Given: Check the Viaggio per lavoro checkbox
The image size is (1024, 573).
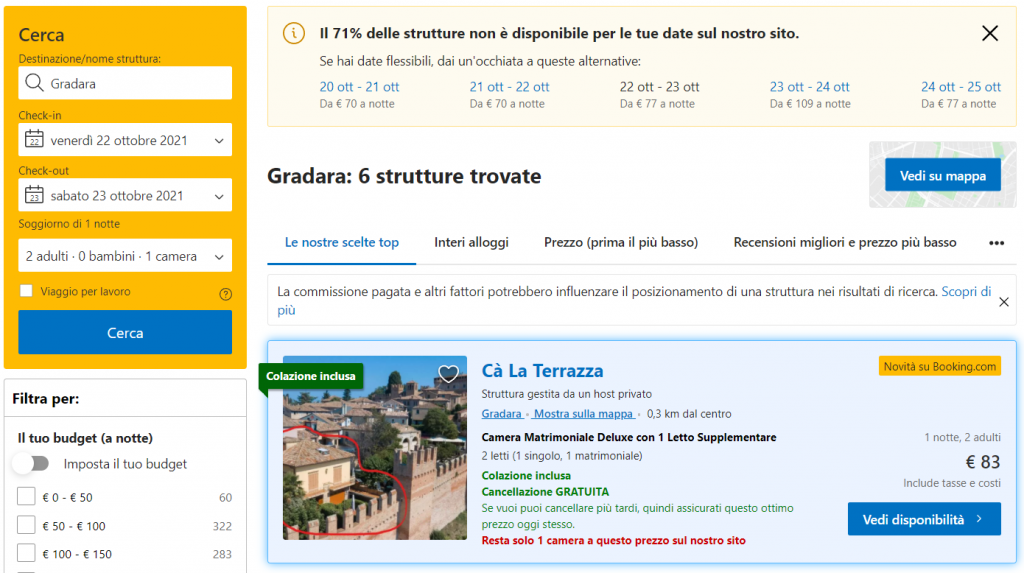Looking at the screenshot, I should [x=26, y=292].
